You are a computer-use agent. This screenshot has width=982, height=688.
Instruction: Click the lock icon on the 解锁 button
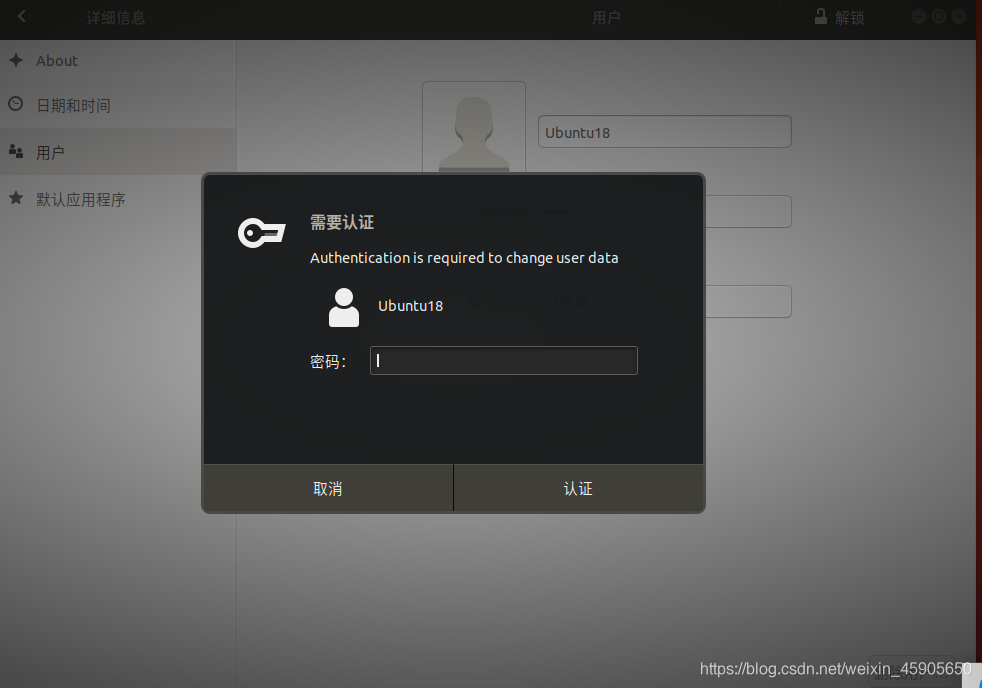point(819,16)
